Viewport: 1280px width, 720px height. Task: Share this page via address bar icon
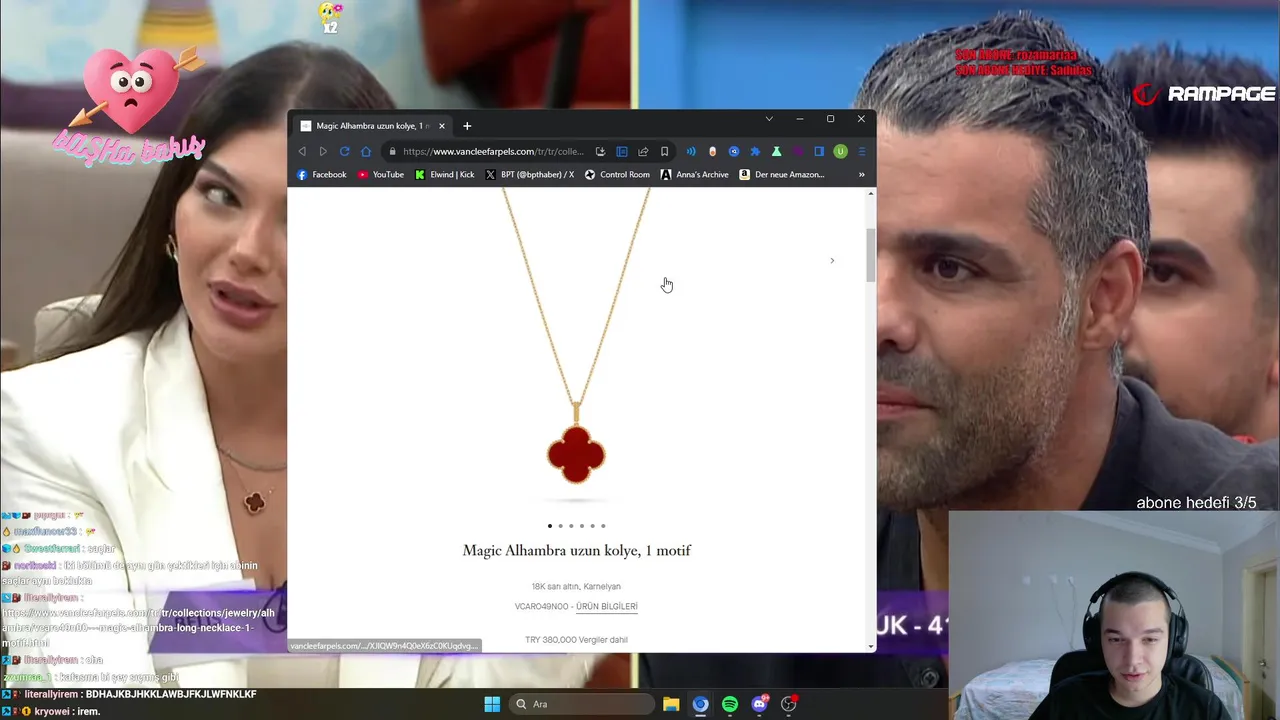(x=643, y=152)
